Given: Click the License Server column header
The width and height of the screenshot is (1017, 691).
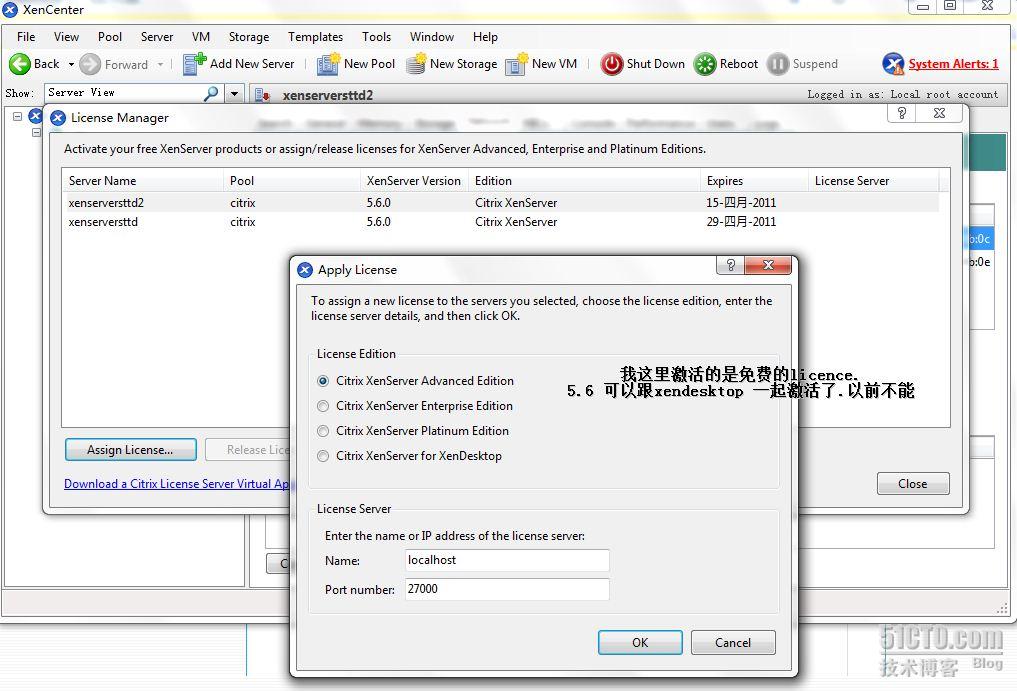Looking at the screenshot, I should pos(874,180).
